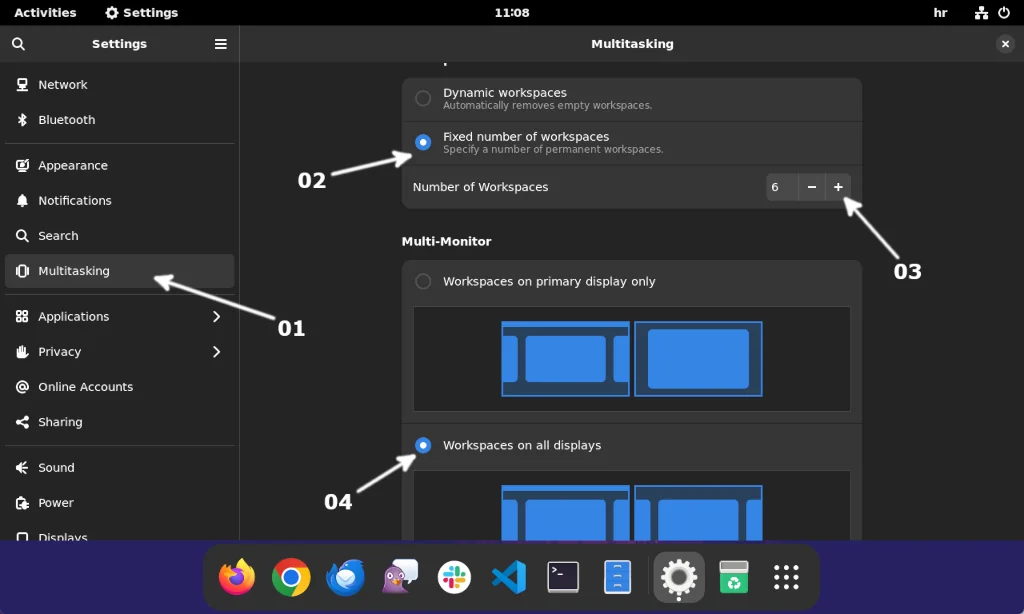The image size is (1024, 614).
Task: Open the app grid from the dock
Action: [x=786, y=577]
